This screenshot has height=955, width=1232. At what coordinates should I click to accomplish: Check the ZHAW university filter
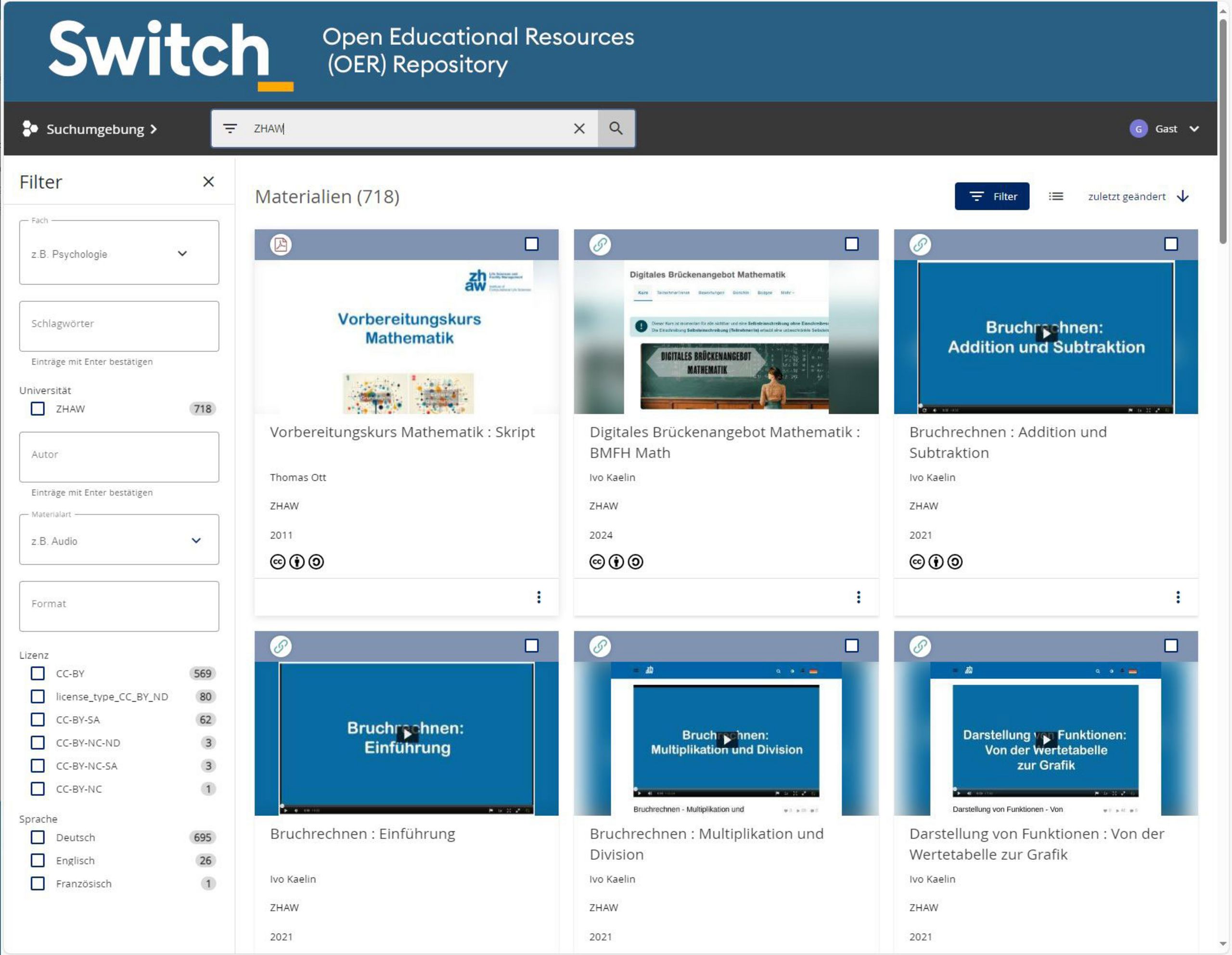[38, 409]
